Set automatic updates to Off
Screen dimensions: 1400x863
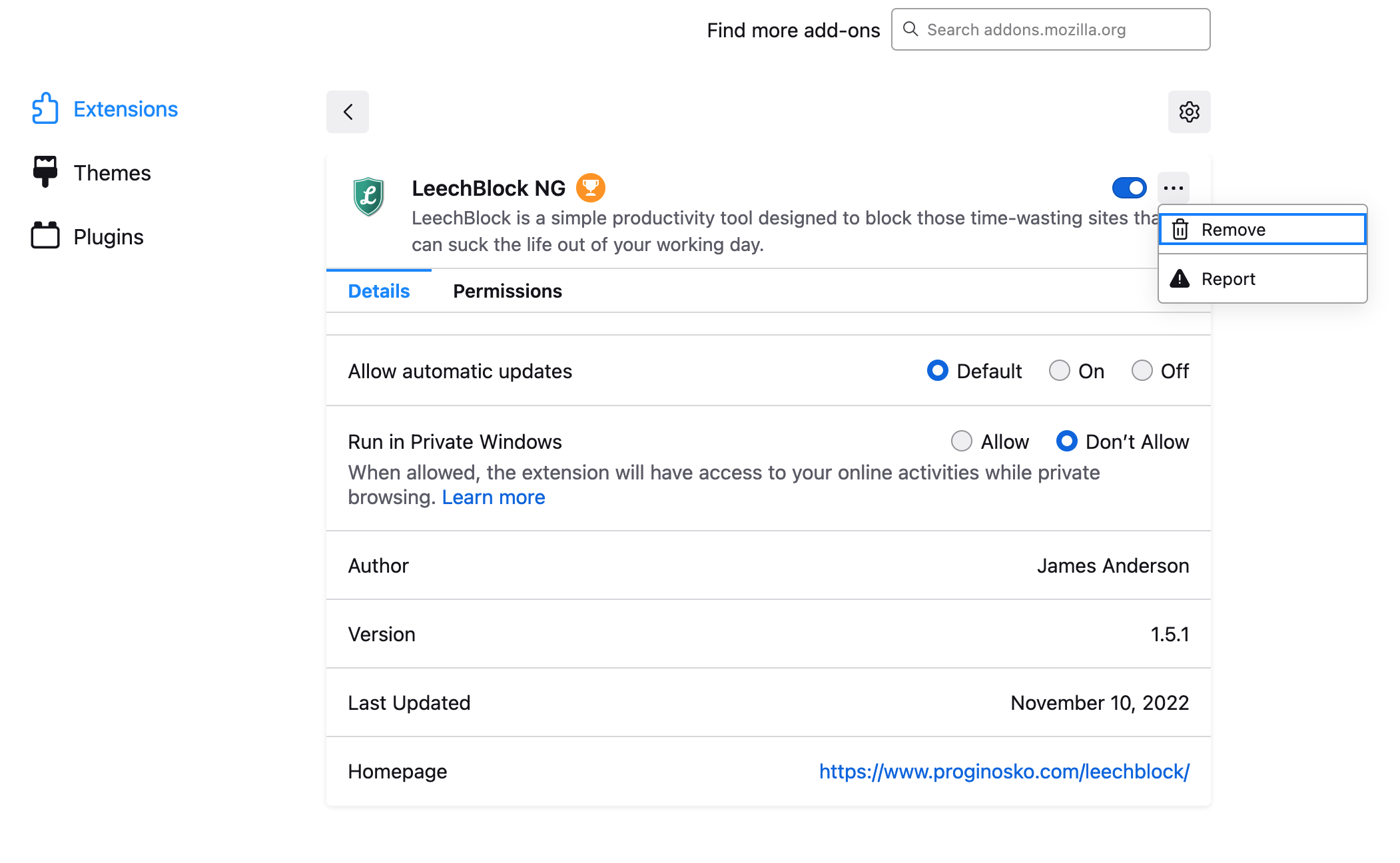[1142, 370]
